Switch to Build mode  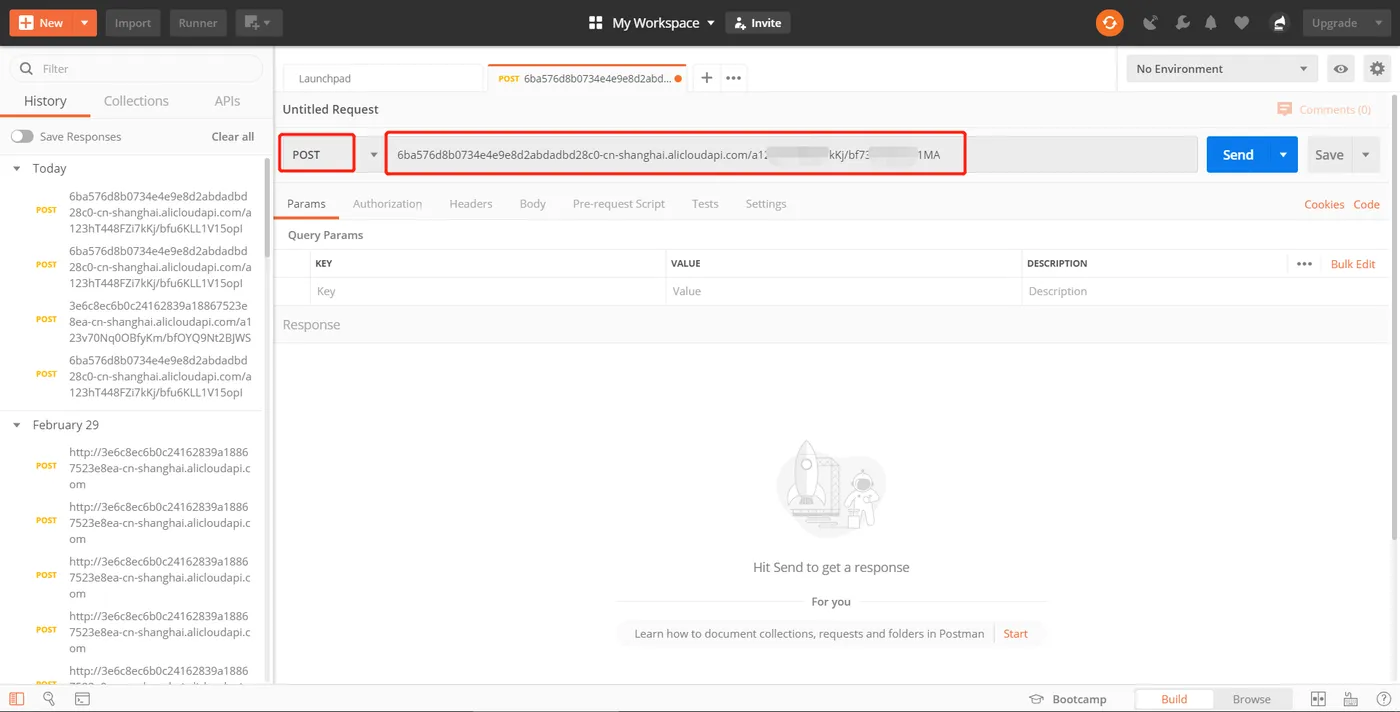pos(1174,699)
